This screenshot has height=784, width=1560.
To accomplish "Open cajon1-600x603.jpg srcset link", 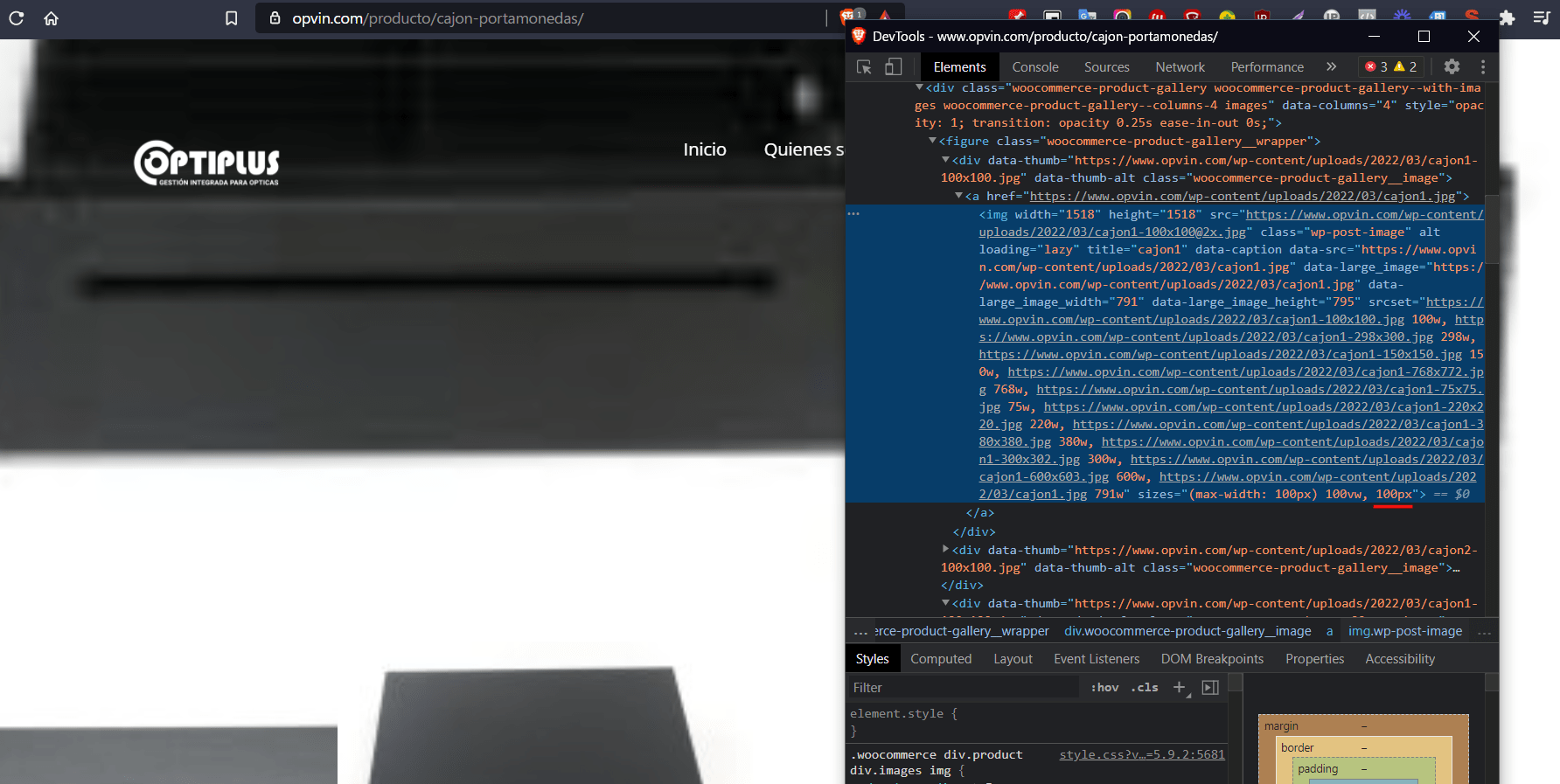I will click(x=1231, y=468).
